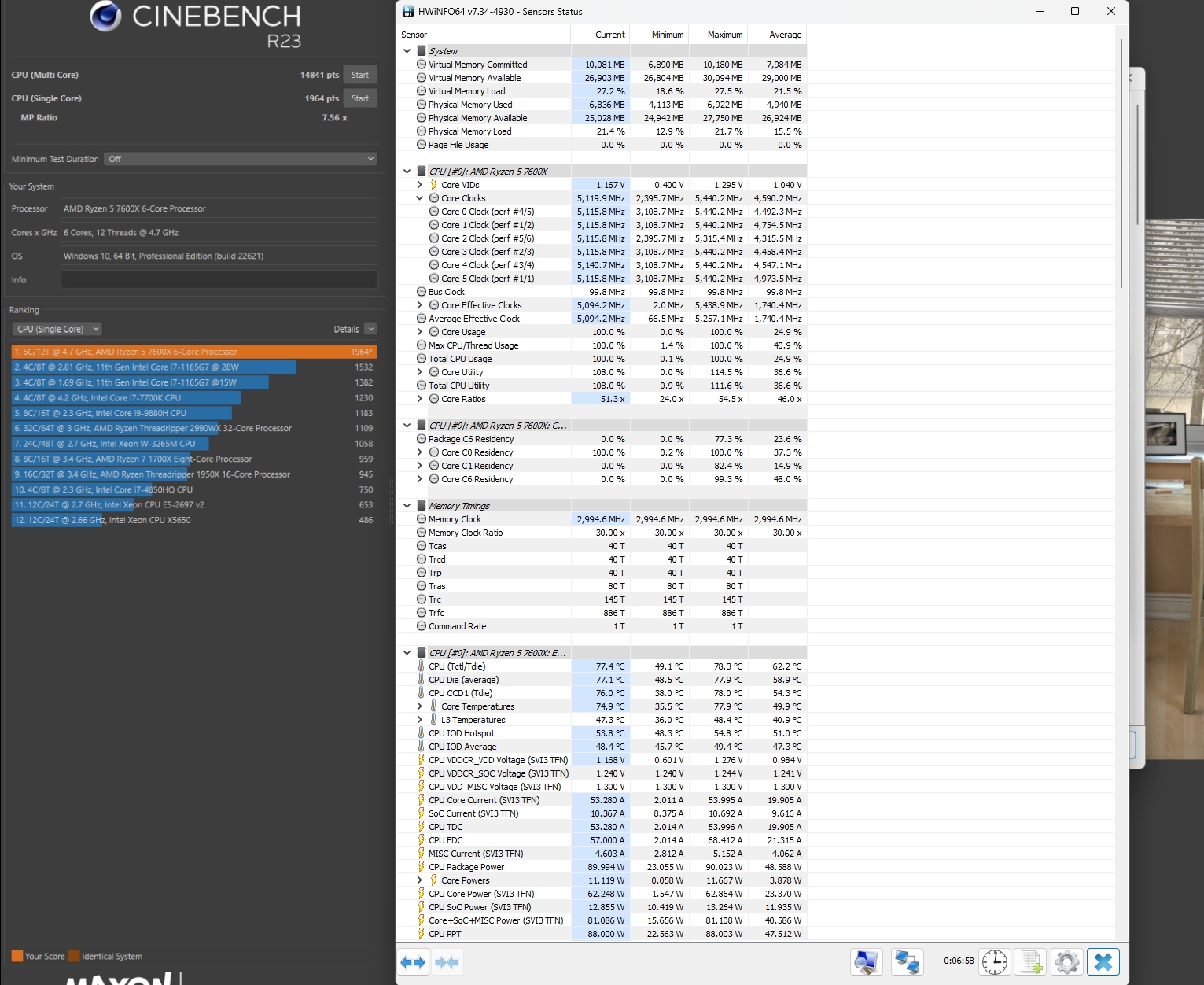Select the Package C6 Residency row
The image size is (1204, 985).
[x=602, y=439]
